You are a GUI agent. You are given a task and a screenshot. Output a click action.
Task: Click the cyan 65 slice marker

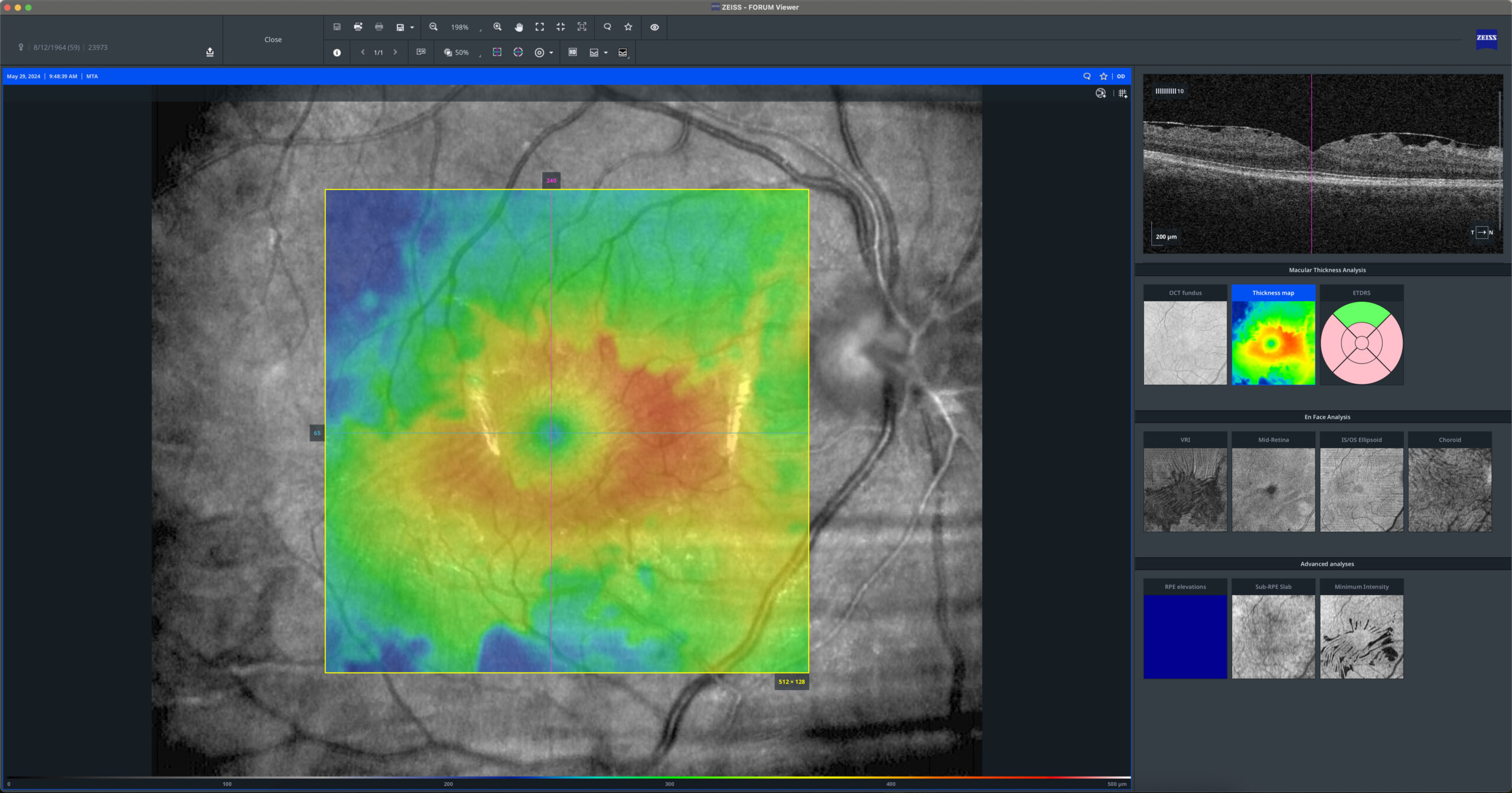click(x=317, y=433)
